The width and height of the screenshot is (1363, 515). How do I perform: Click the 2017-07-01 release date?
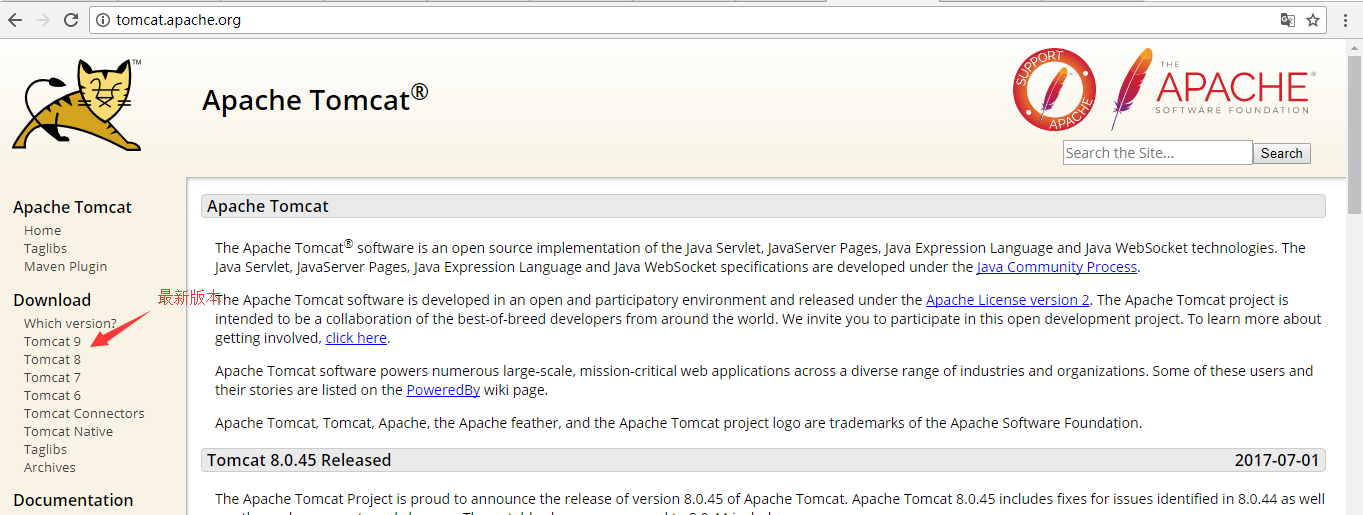[x=1277, y=460]
